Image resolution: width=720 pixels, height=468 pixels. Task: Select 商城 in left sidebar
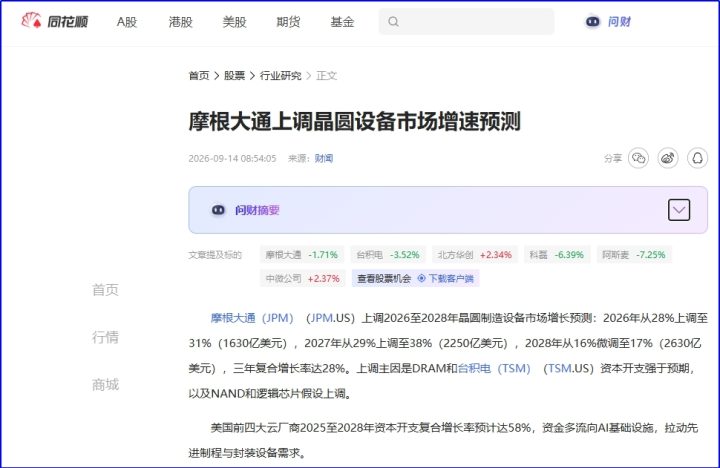(105, 384)
